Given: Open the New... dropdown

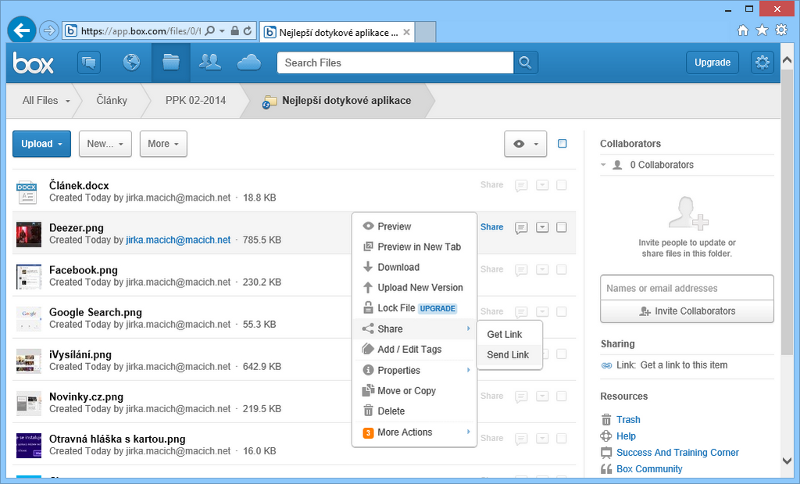Looking at the screenshot, I should tap(105, 144).
